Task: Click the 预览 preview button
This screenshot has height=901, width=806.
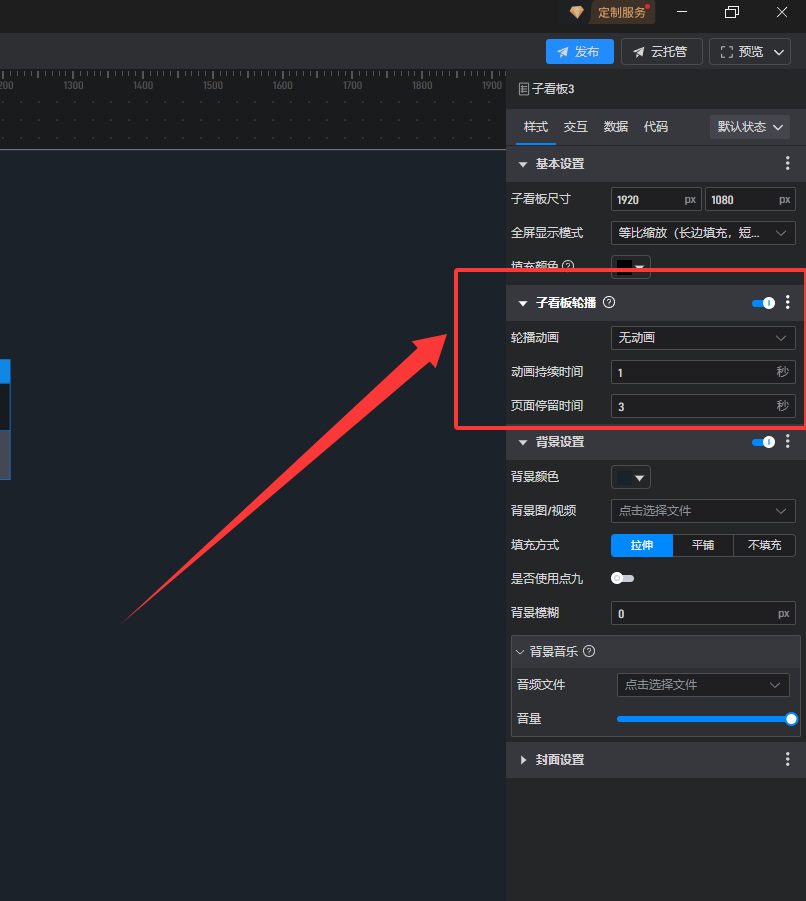Action: click(x=743, y=52)
